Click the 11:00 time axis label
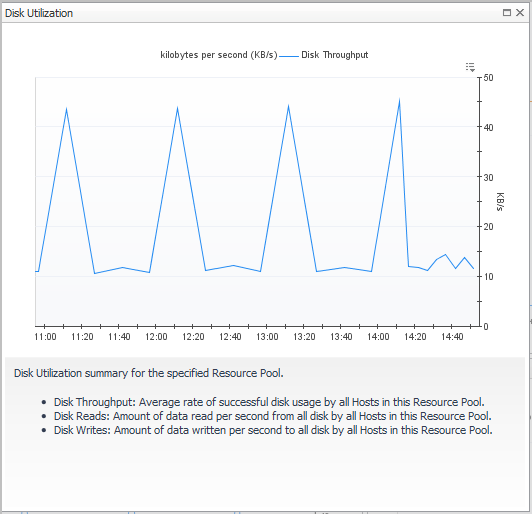 [x=45, y=337]
